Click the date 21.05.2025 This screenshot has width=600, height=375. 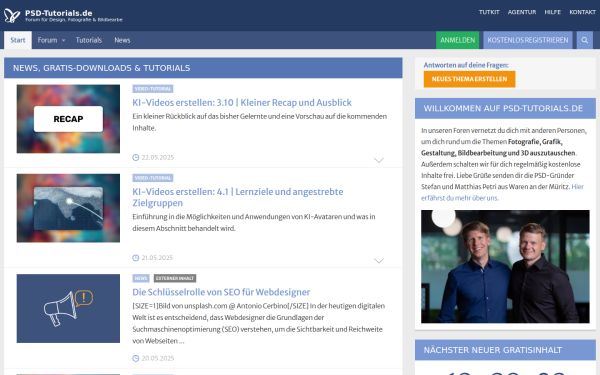coord(157,258)
